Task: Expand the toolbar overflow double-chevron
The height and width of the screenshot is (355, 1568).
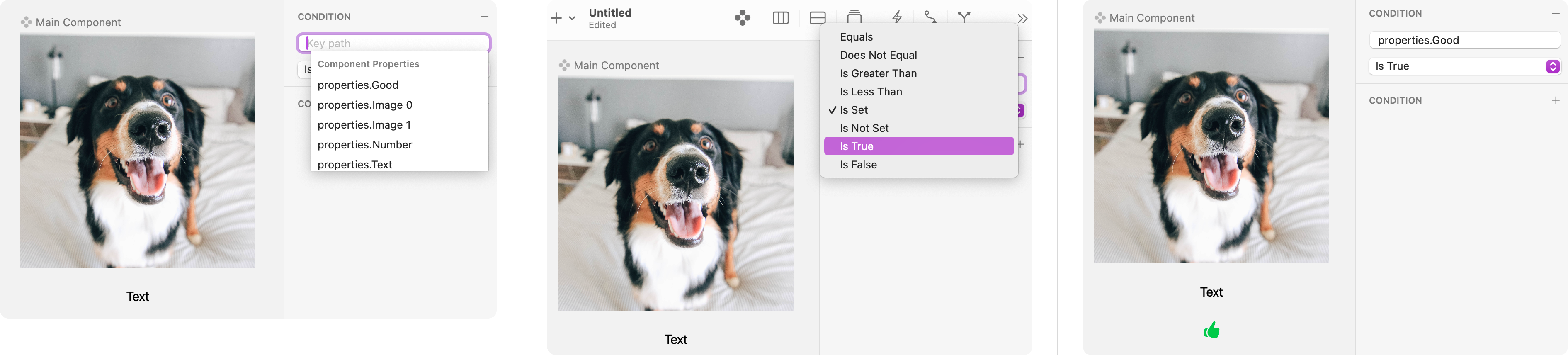Action: tap(1023, 19)
